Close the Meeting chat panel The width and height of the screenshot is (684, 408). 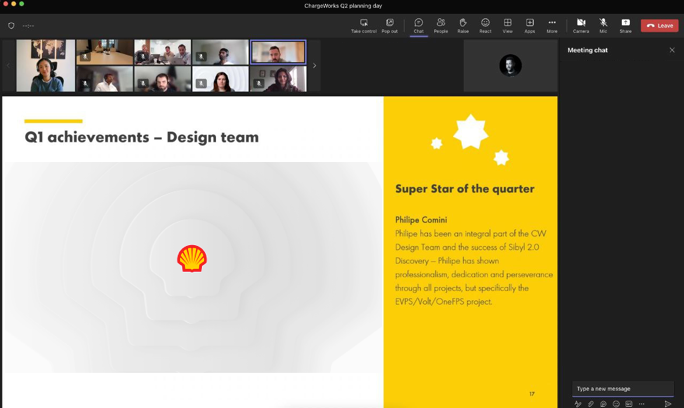[672, 50]
